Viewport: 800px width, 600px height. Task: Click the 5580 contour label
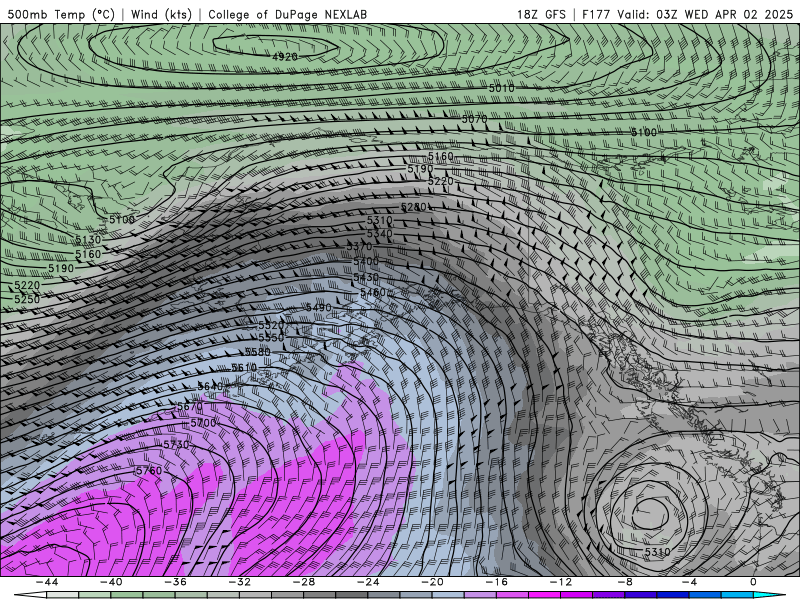point(258,352)
